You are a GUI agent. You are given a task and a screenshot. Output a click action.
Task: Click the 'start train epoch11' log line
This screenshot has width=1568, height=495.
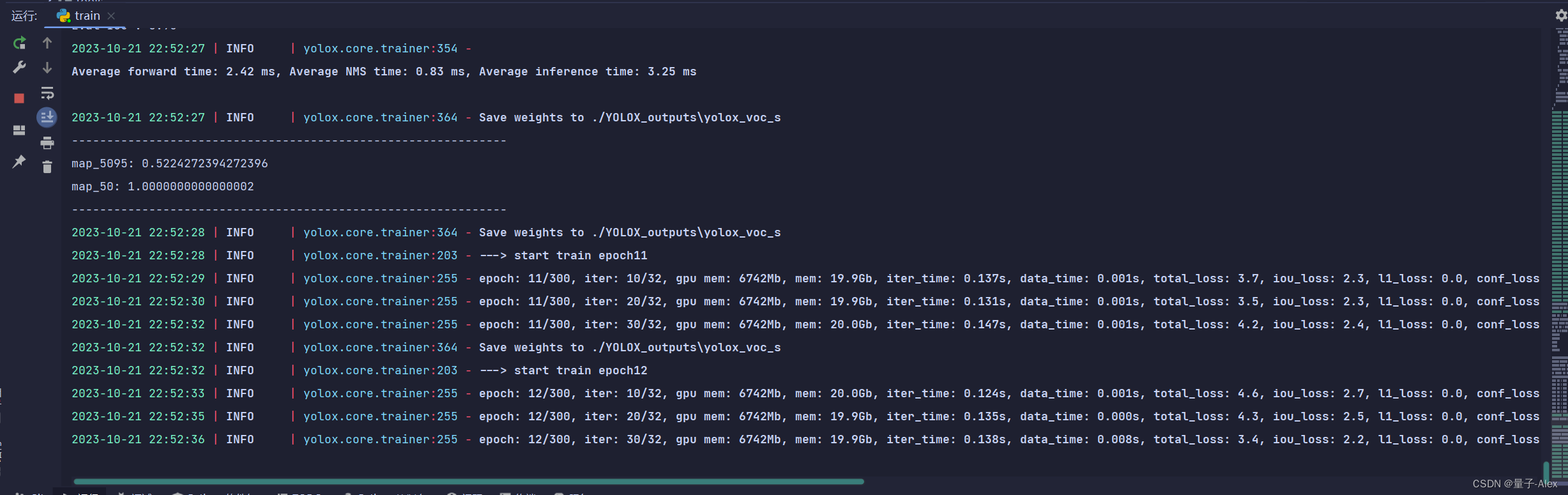359,255
